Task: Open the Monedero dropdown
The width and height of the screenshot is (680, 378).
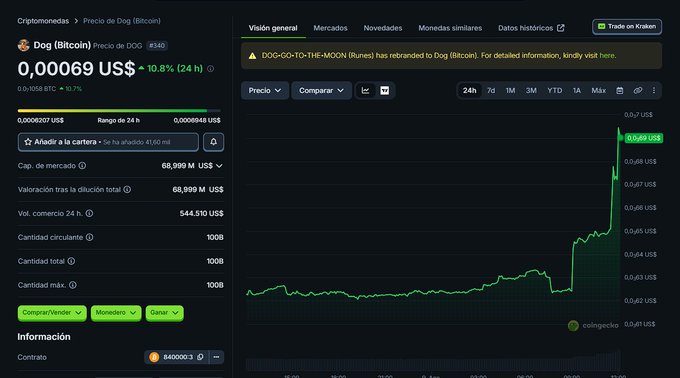Action: (116, 313)
